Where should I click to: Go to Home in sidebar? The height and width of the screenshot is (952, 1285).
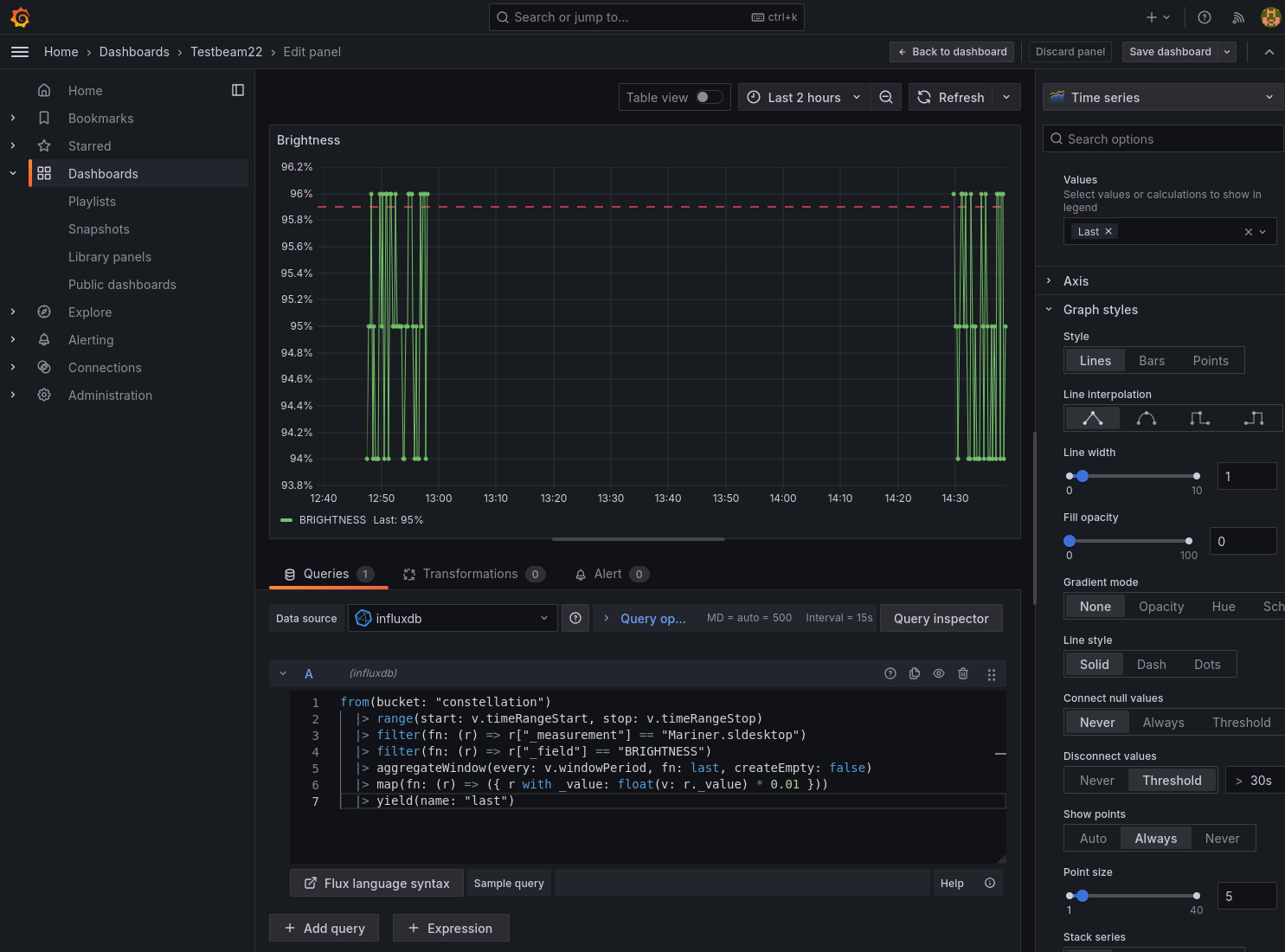point(86,90)
